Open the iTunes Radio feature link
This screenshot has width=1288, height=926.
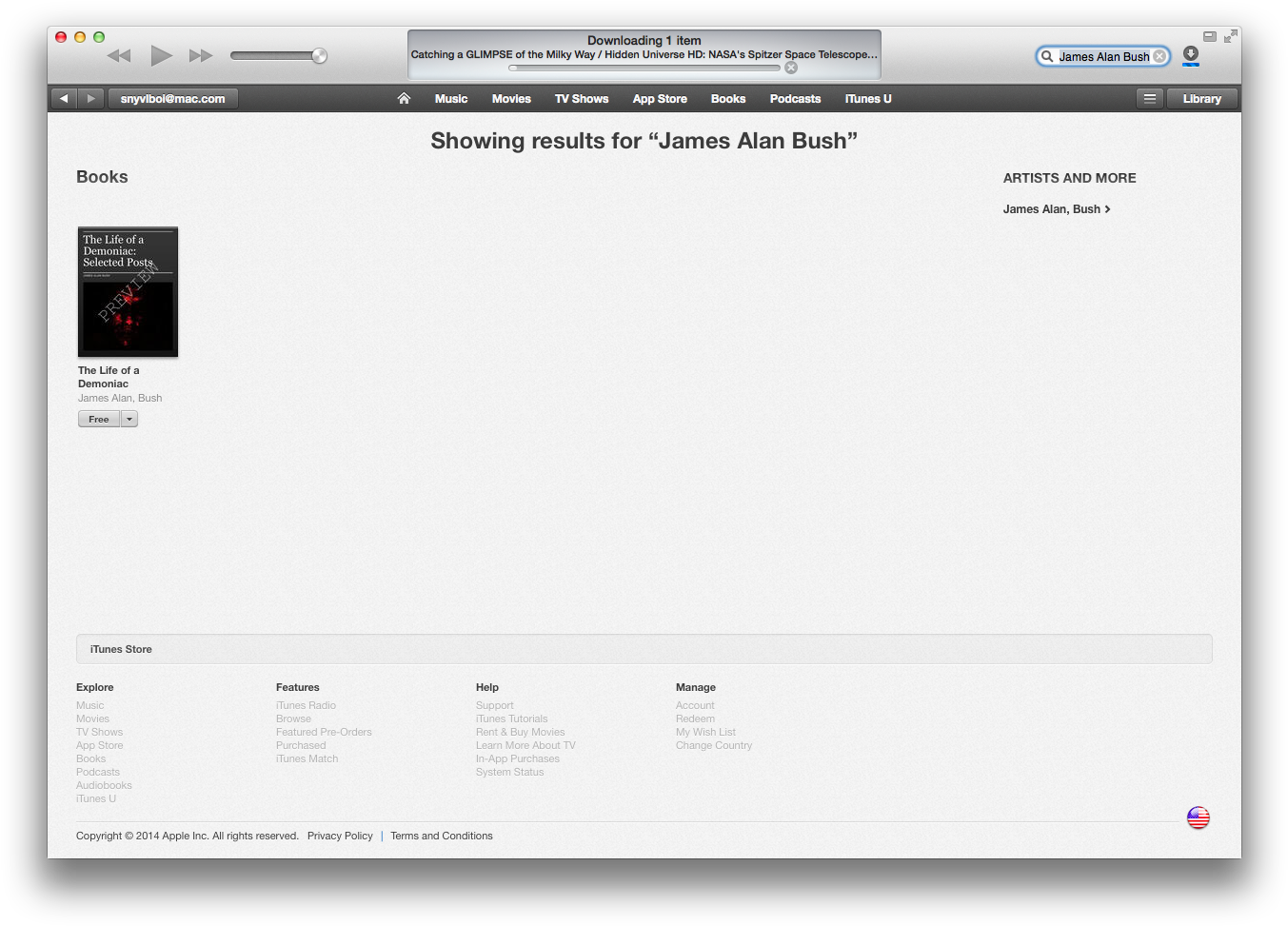coord(306,705)
